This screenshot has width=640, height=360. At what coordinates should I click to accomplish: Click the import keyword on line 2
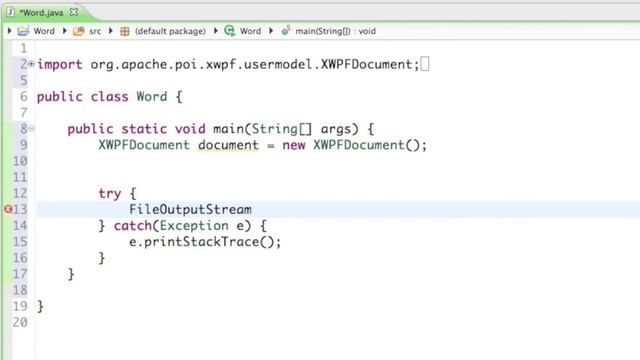click(60, 64)
